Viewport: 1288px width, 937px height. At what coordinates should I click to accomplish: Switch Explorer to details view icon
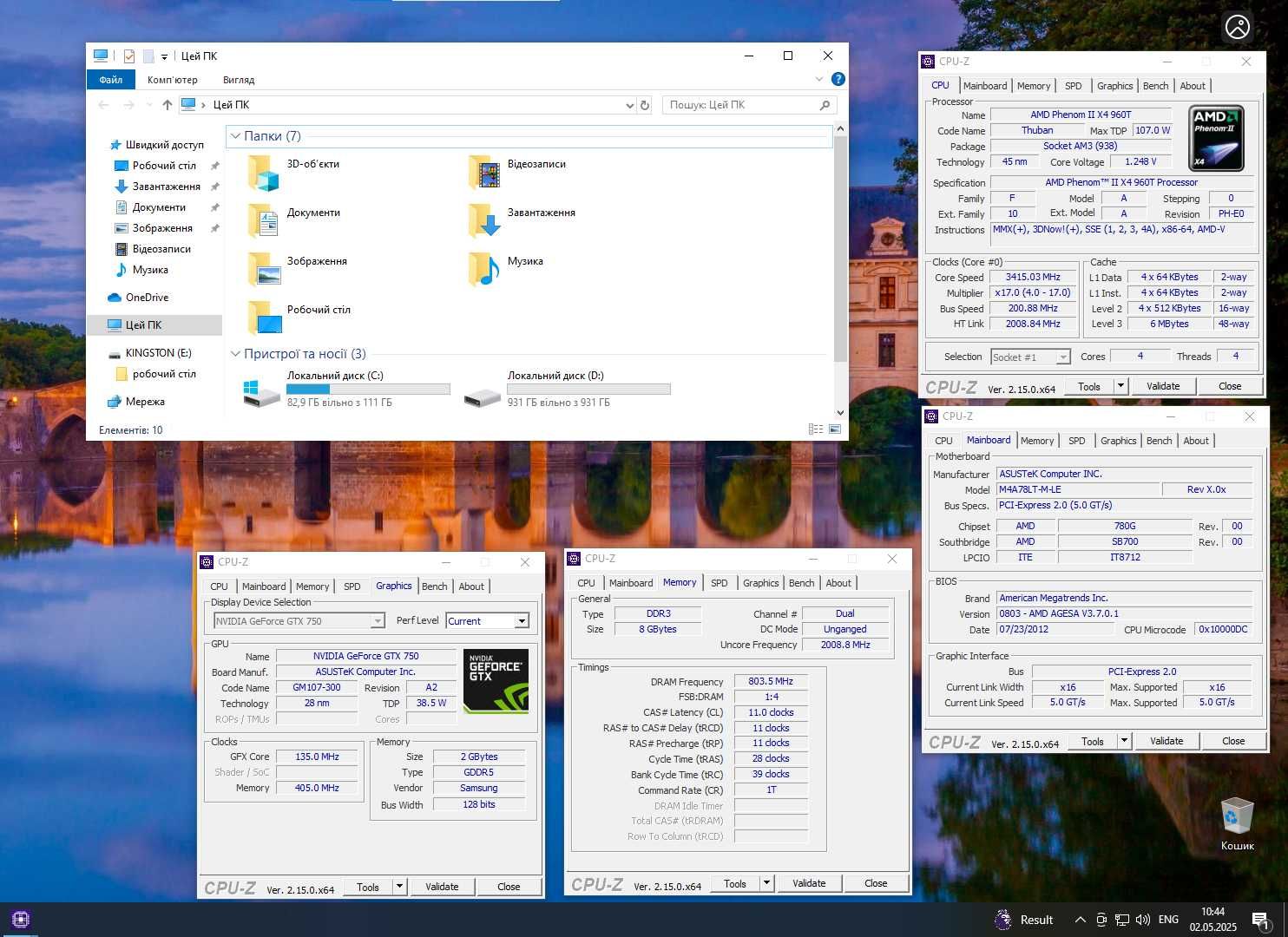[815, 429]
